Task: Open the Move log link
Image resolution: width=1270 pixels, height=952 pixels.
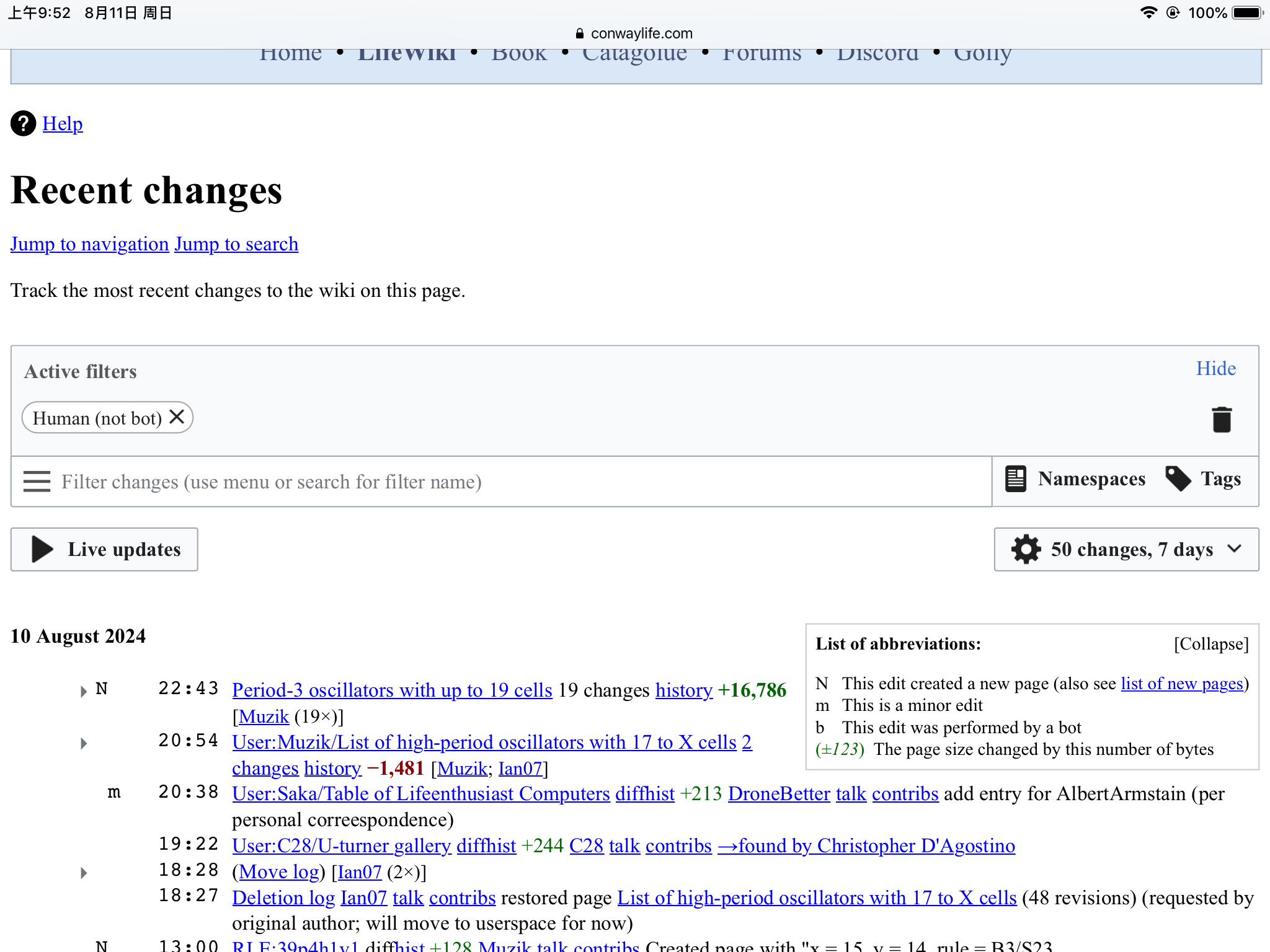Action: pos(279,871)
